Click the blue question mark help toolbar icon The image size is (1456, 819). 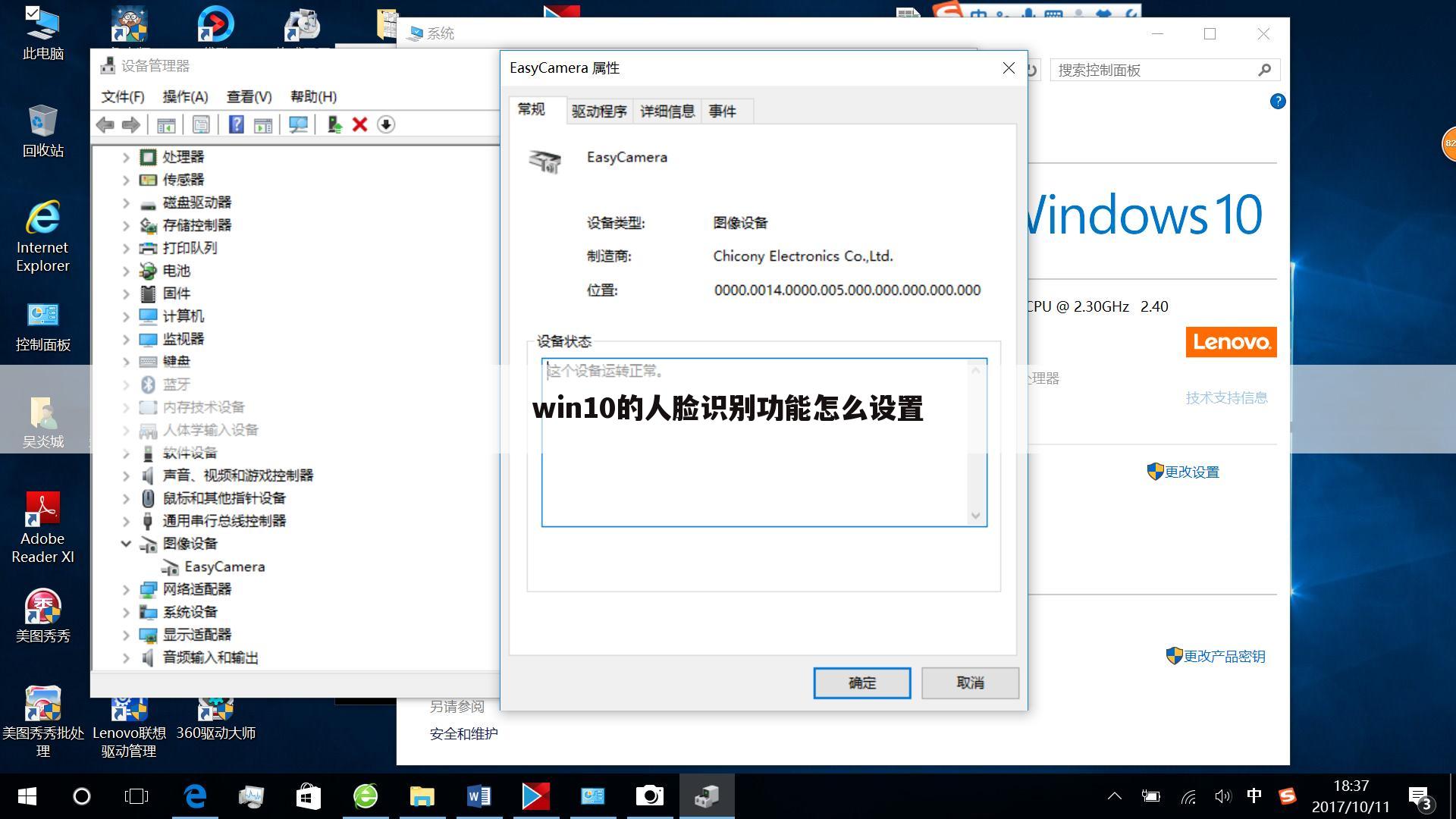[236, 124]
